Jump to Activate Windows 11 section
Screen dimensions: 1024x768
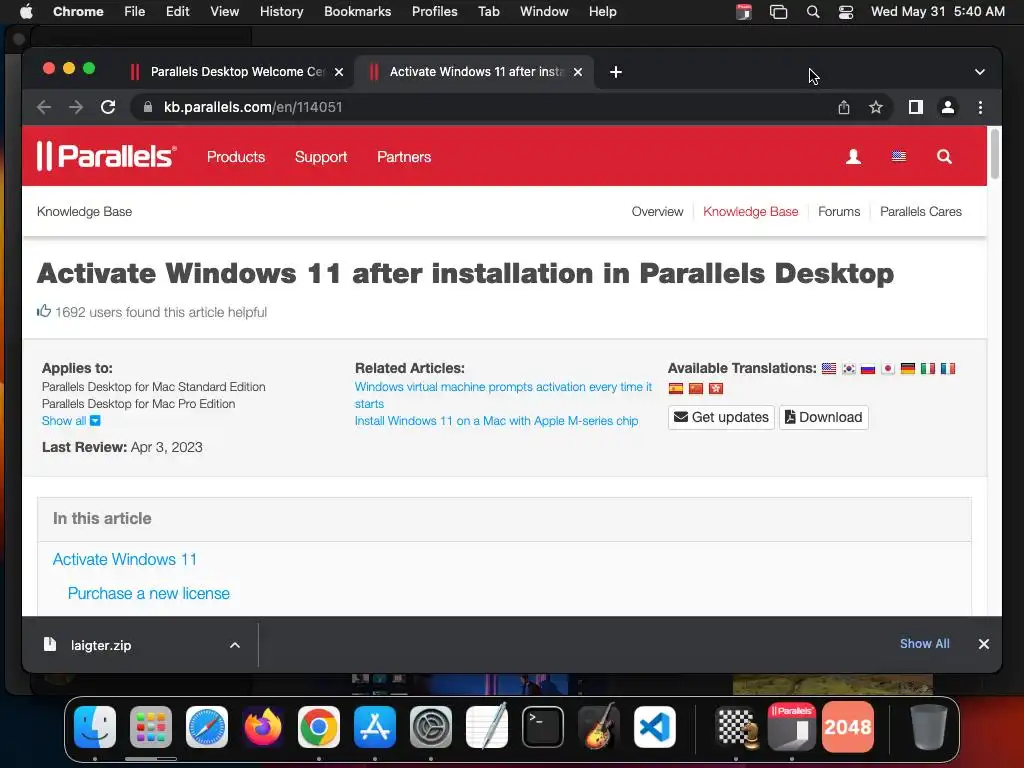coord(125,560)
